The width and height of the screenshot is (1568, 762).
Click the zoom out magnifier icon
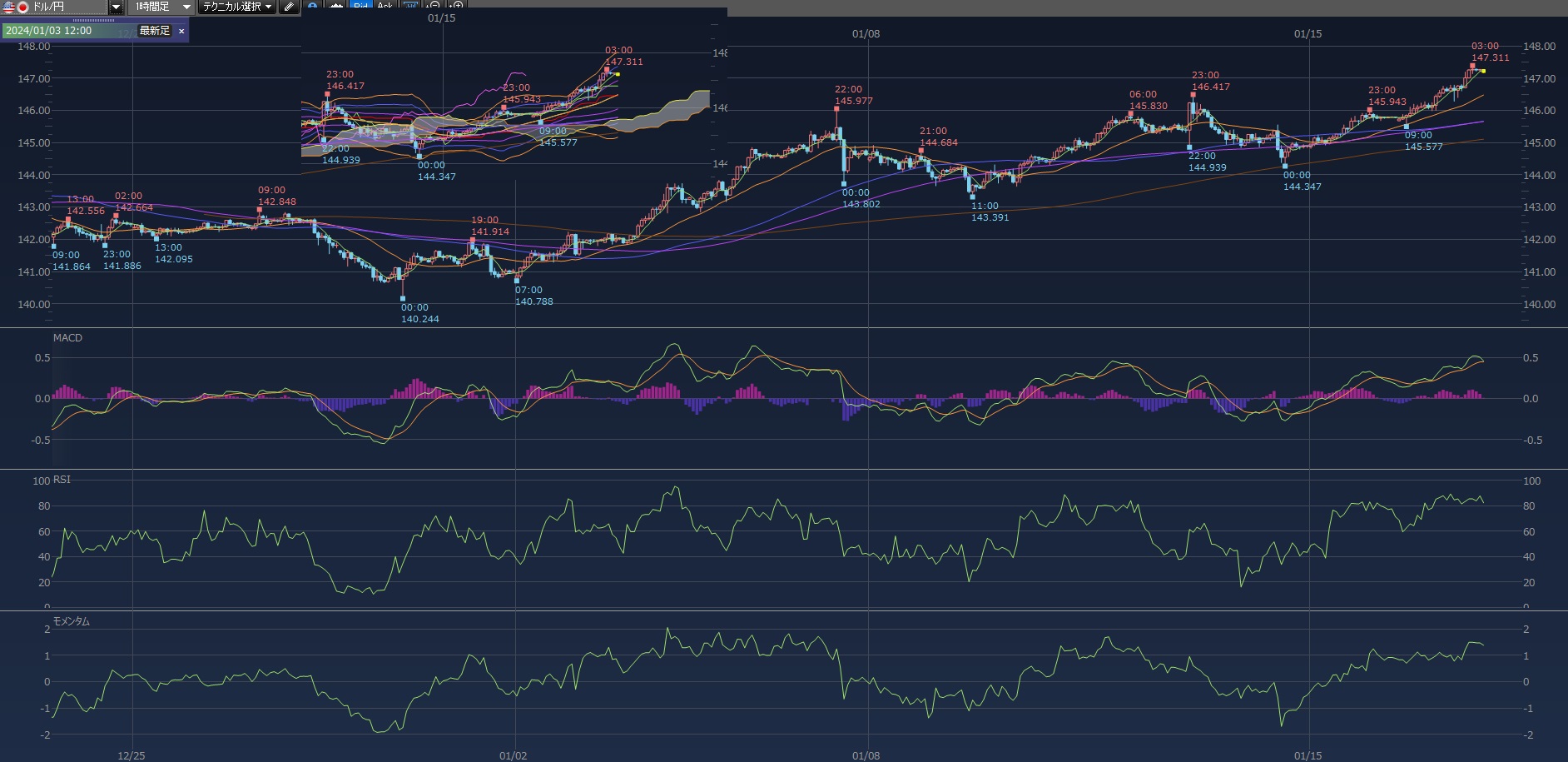tap(434, 6)
